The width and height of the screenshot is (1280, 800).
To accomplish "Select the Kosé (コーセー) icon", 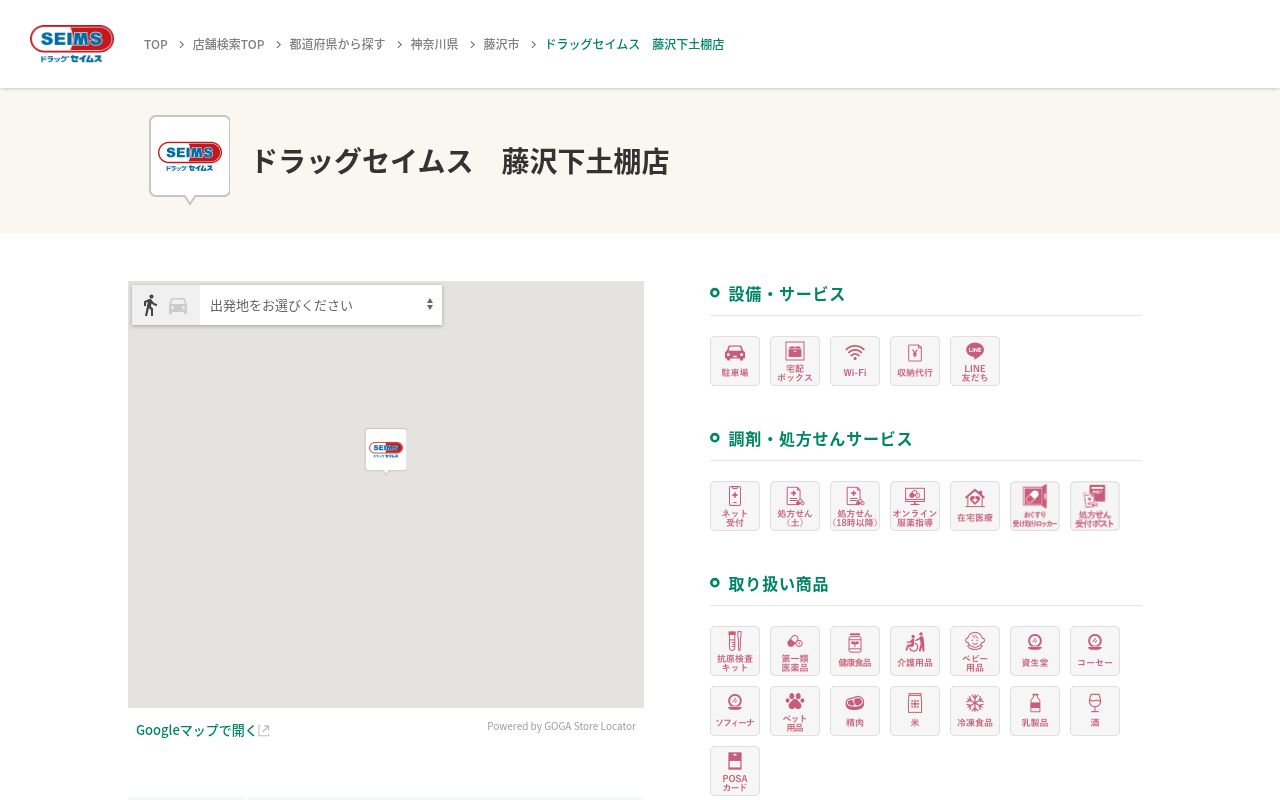I will (1095, 651).
